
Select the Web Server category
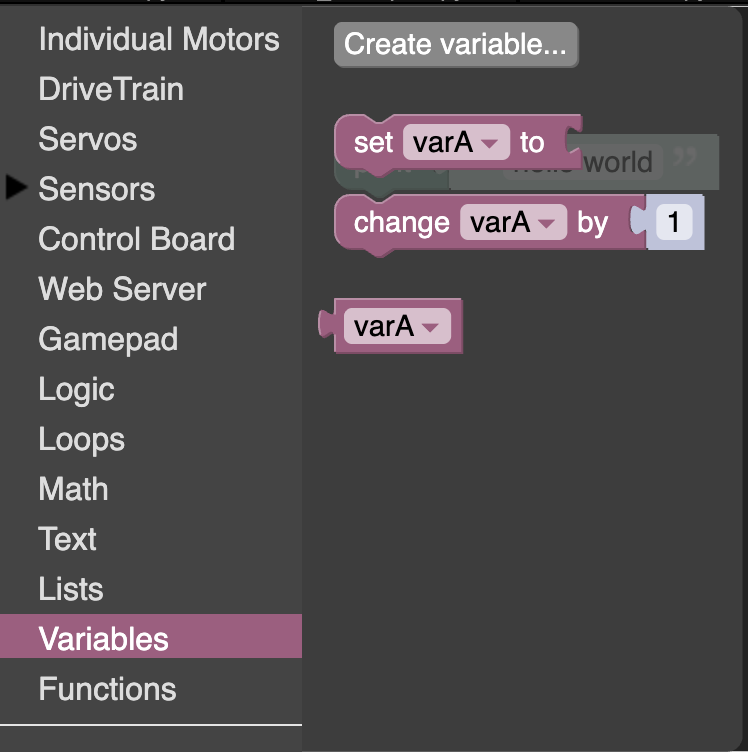[x=122, y=289]
